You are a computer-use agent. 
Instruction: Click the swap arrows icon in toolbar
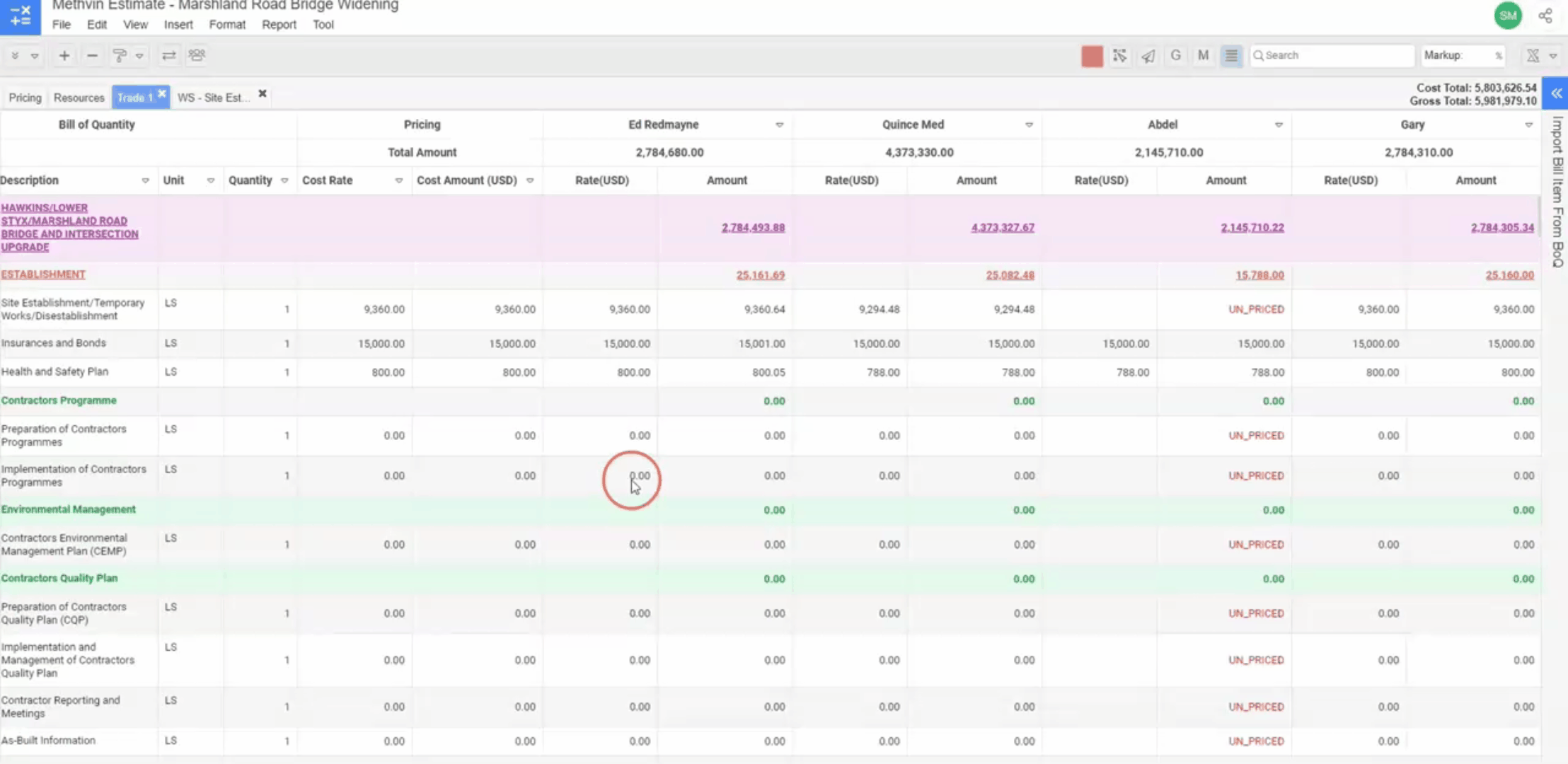pos(168,55)
